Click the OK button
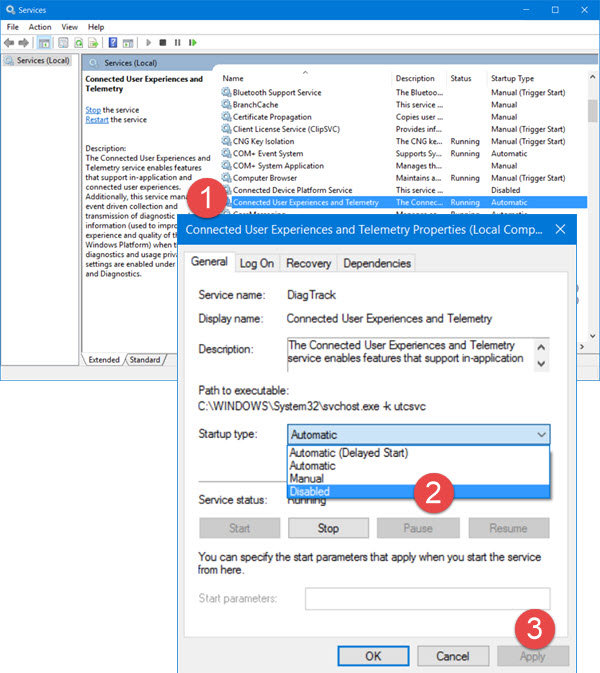This screenshot has width=600, height=673. pyautogui.click(x=372, y=656)
